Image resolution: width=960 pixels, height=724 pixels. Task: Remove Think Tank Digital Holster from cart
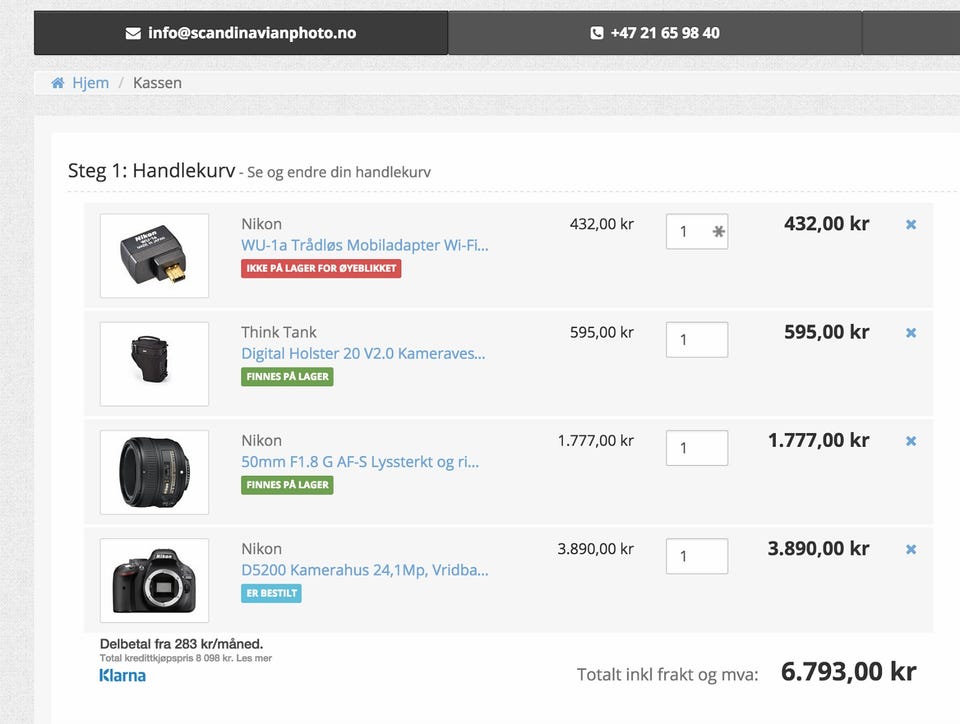pos(911,333)
